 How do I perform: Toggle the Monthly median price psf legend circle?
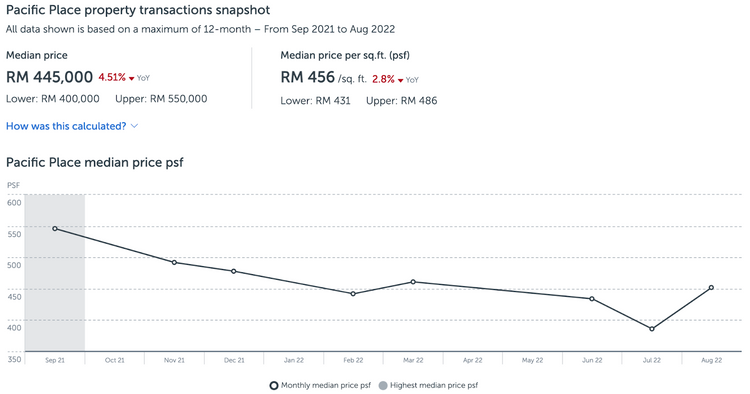(x=274, y=385)
